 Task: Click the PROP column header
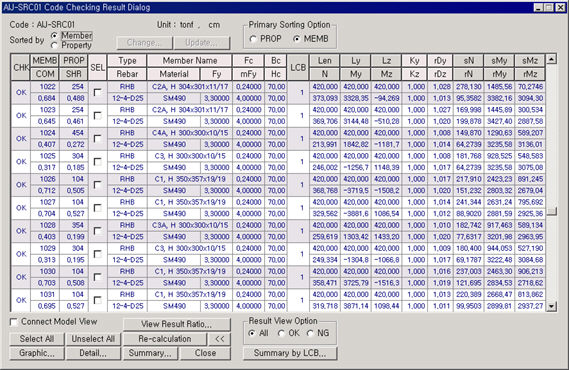[x=74, y=61]
